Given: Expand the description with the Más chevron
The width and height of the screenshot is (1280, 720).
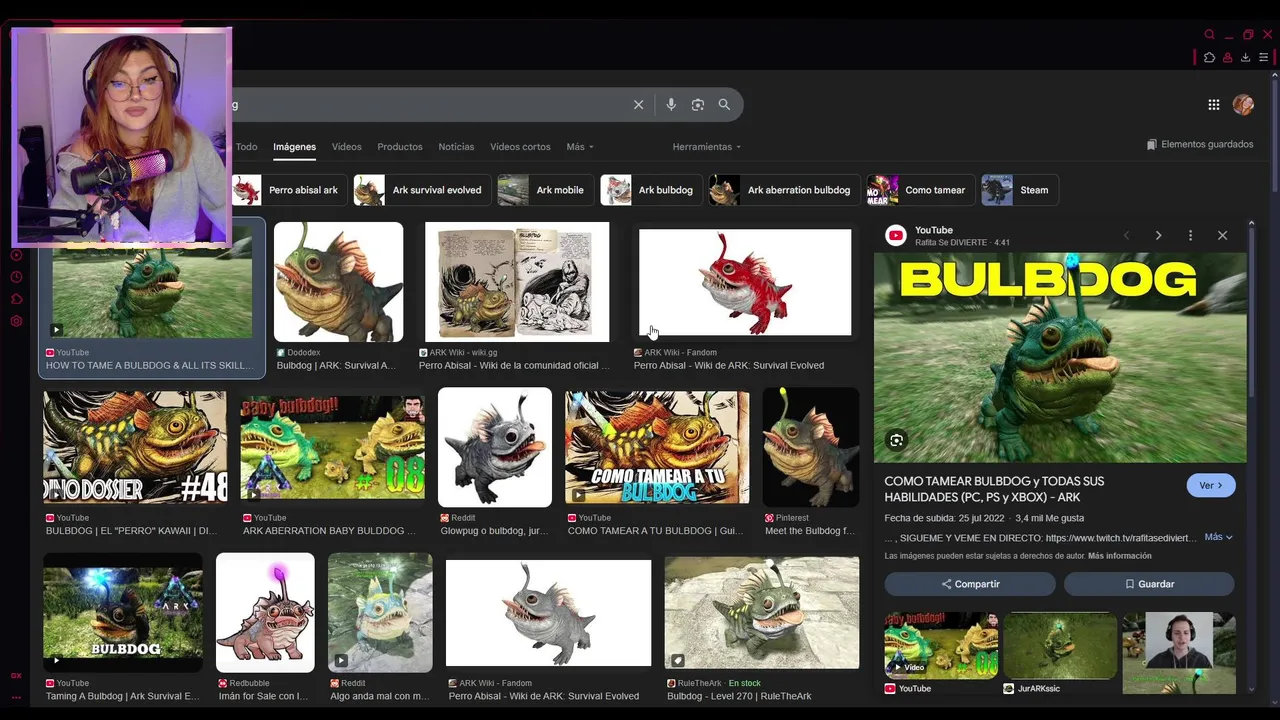Looking at the screenshot, I should pos(1218,537).
